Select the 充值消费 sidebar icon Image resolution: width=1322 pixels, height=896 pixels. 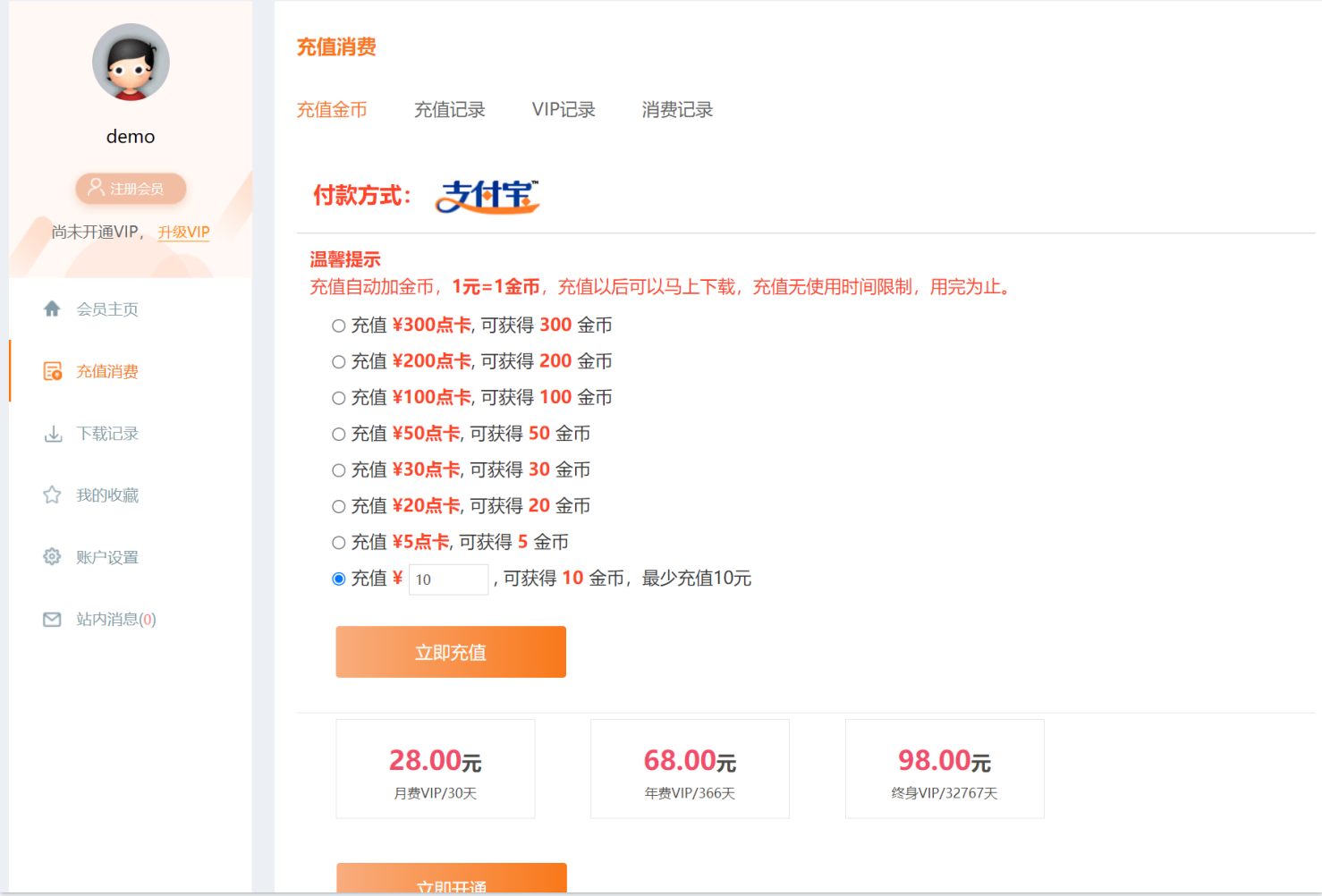pos(52,370)
